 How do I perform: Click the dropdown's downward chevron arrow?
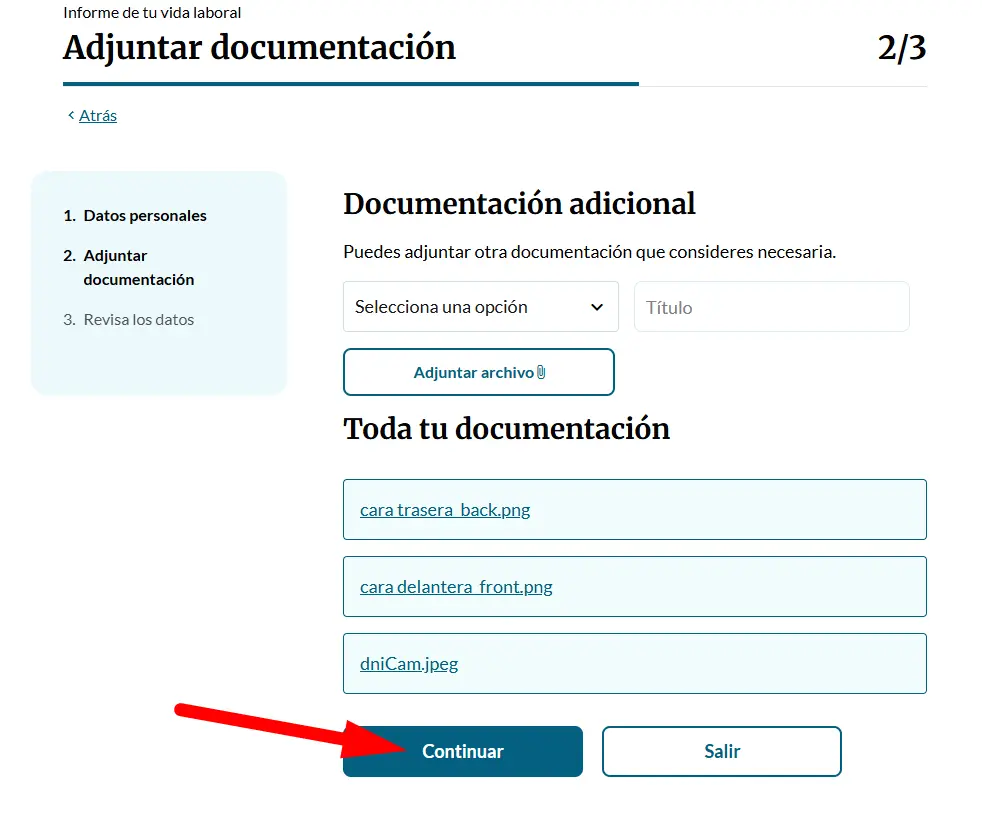pos(597,307)
